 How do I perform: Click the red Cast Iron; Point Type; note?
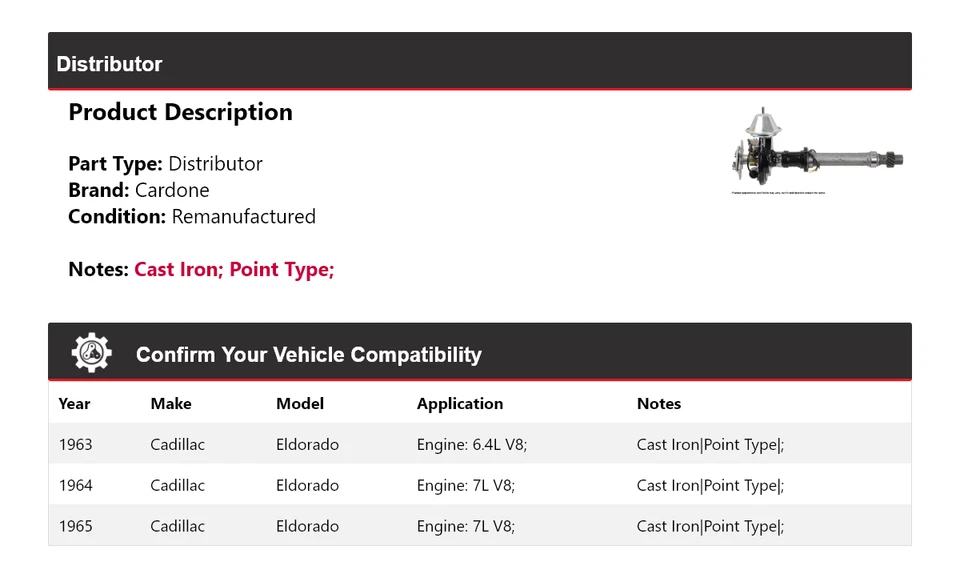(x=234, y=269)
